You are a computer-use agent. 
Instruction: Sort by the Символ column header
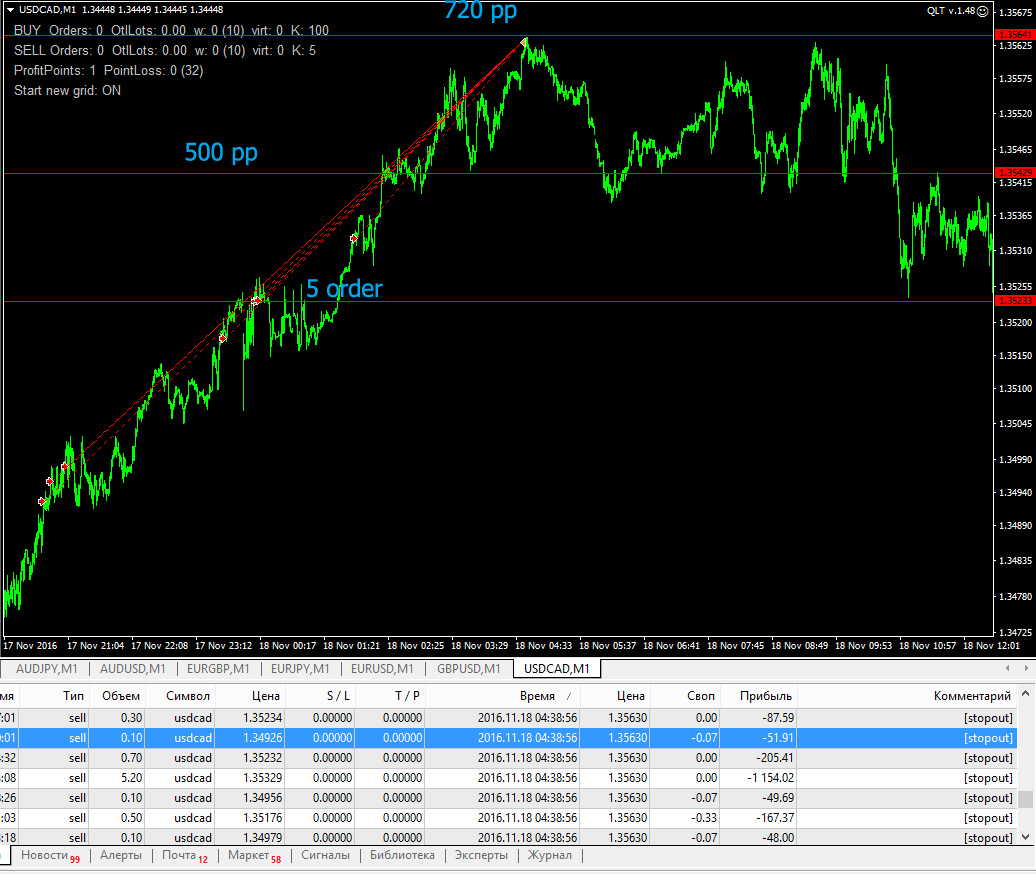point(181,696)
